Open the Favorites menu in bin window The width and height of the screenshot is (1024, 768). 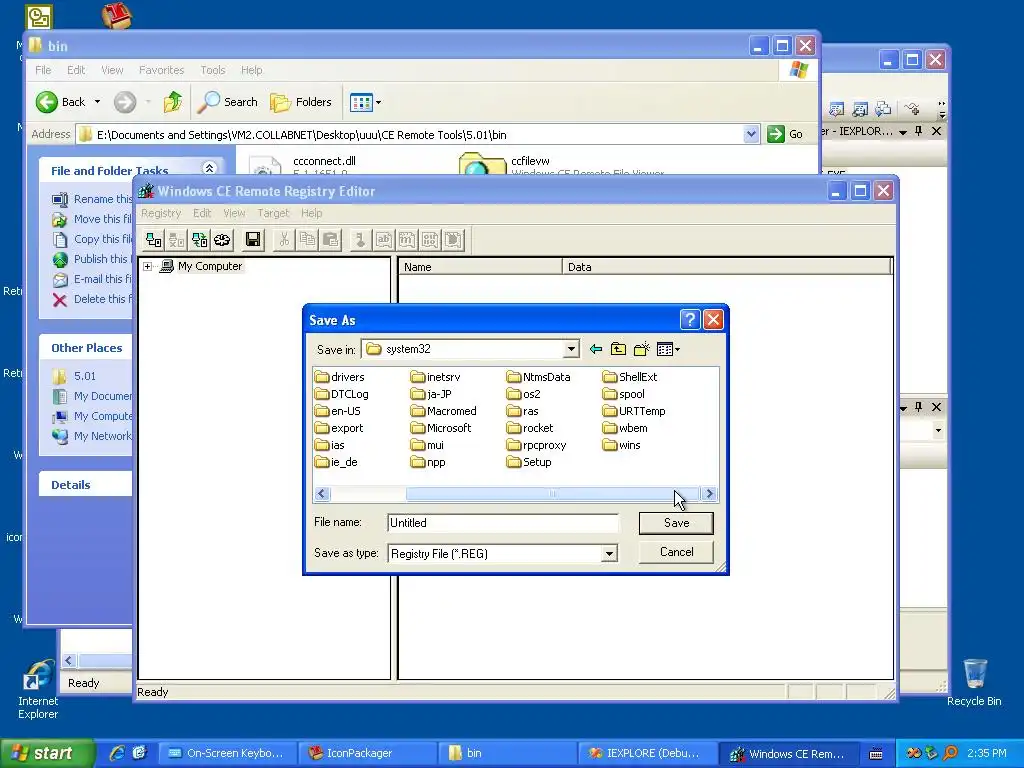161,70
